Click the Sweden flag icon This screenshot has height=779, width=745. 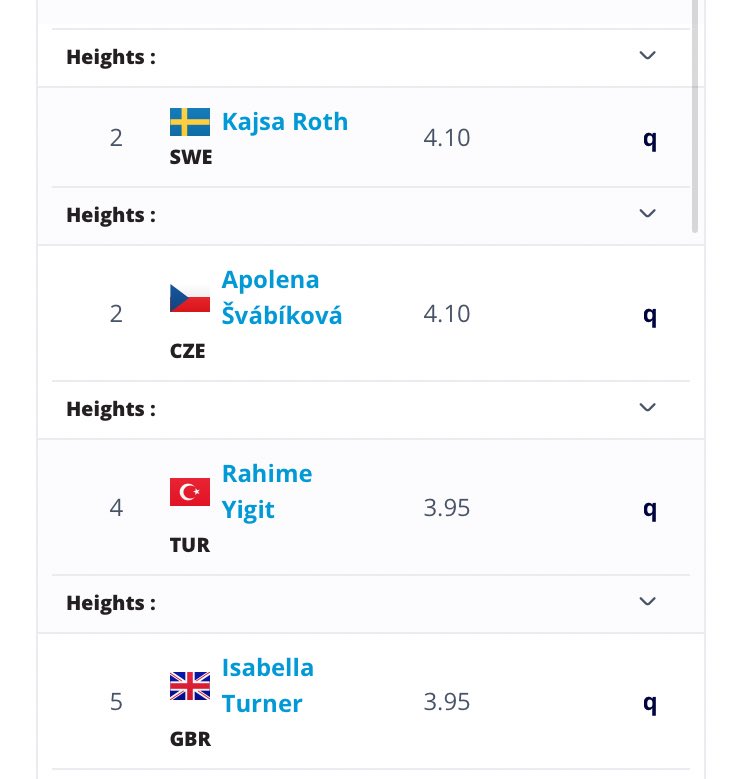pos(190,122)
